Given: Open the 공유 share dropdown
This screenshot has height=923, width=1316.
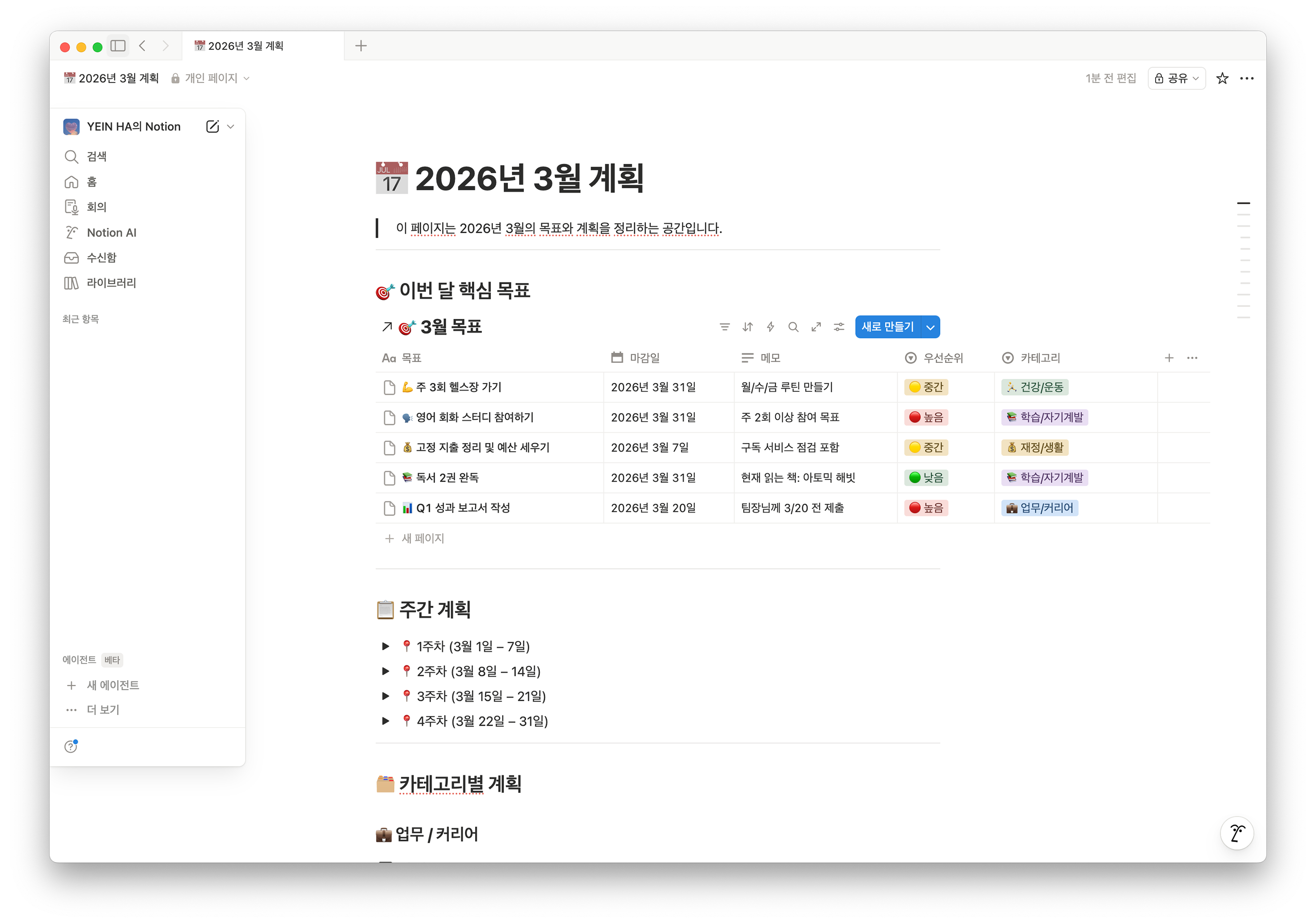Looking at the screenshot, I should click(1176, 79).
